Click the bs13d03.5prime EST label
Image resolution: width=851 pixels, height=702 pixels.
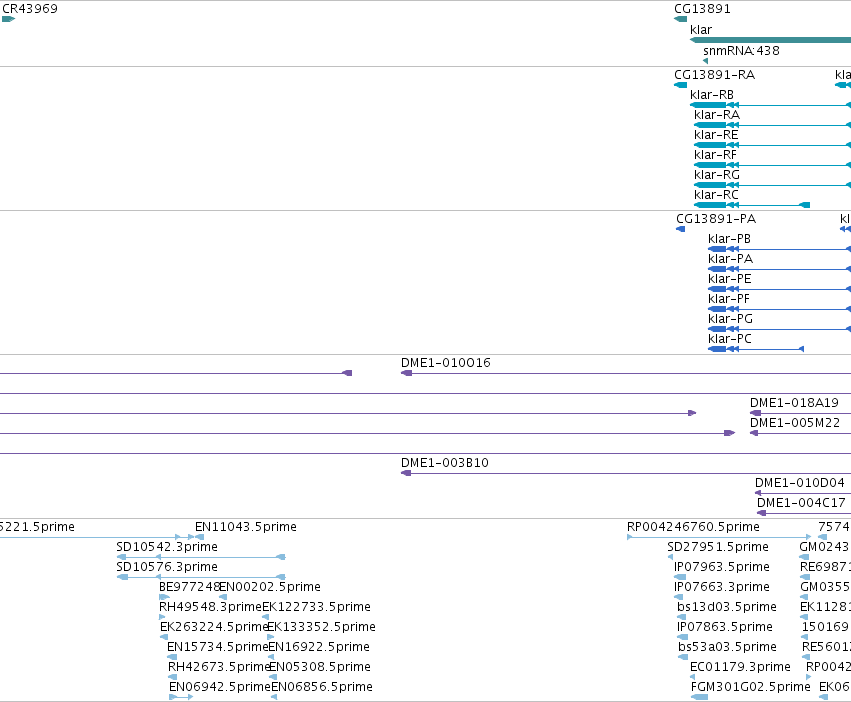(x=727, y=608)
